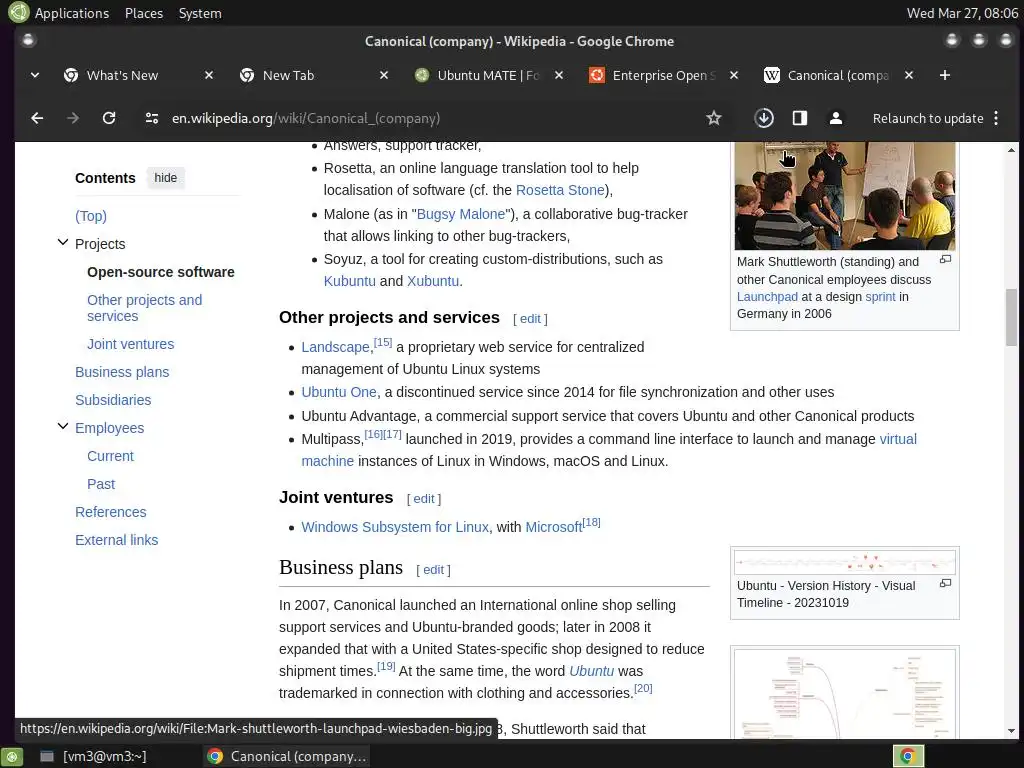Open the Chrome three-dot menu
This screenshot has height=768, width=1024.
point(996,118)
